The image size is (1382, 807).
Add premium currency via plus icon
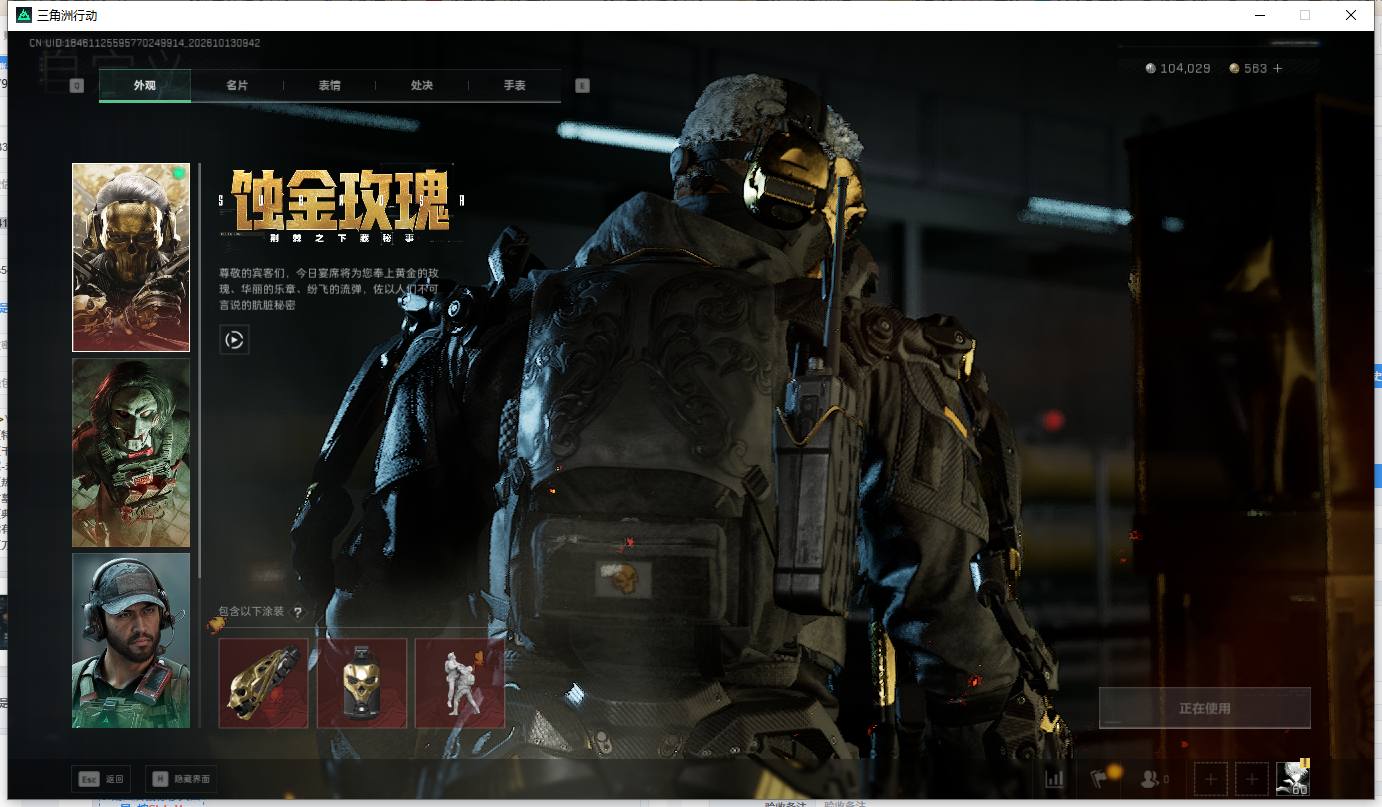coord(1277,69)
